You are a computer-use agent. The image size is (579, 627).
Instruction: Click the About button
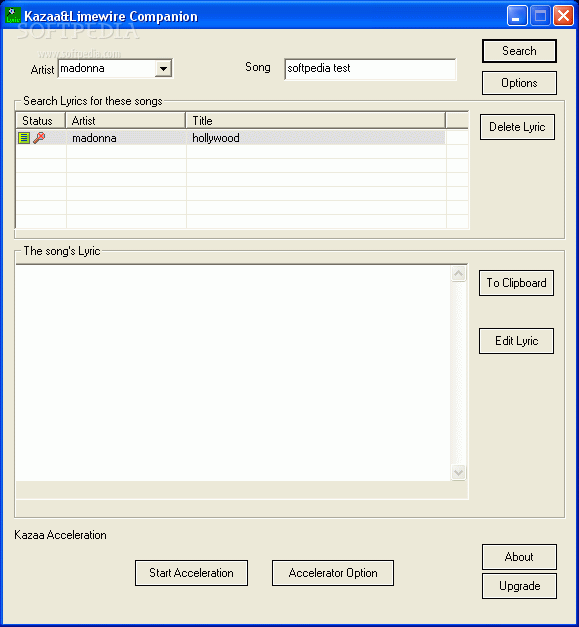519,557
